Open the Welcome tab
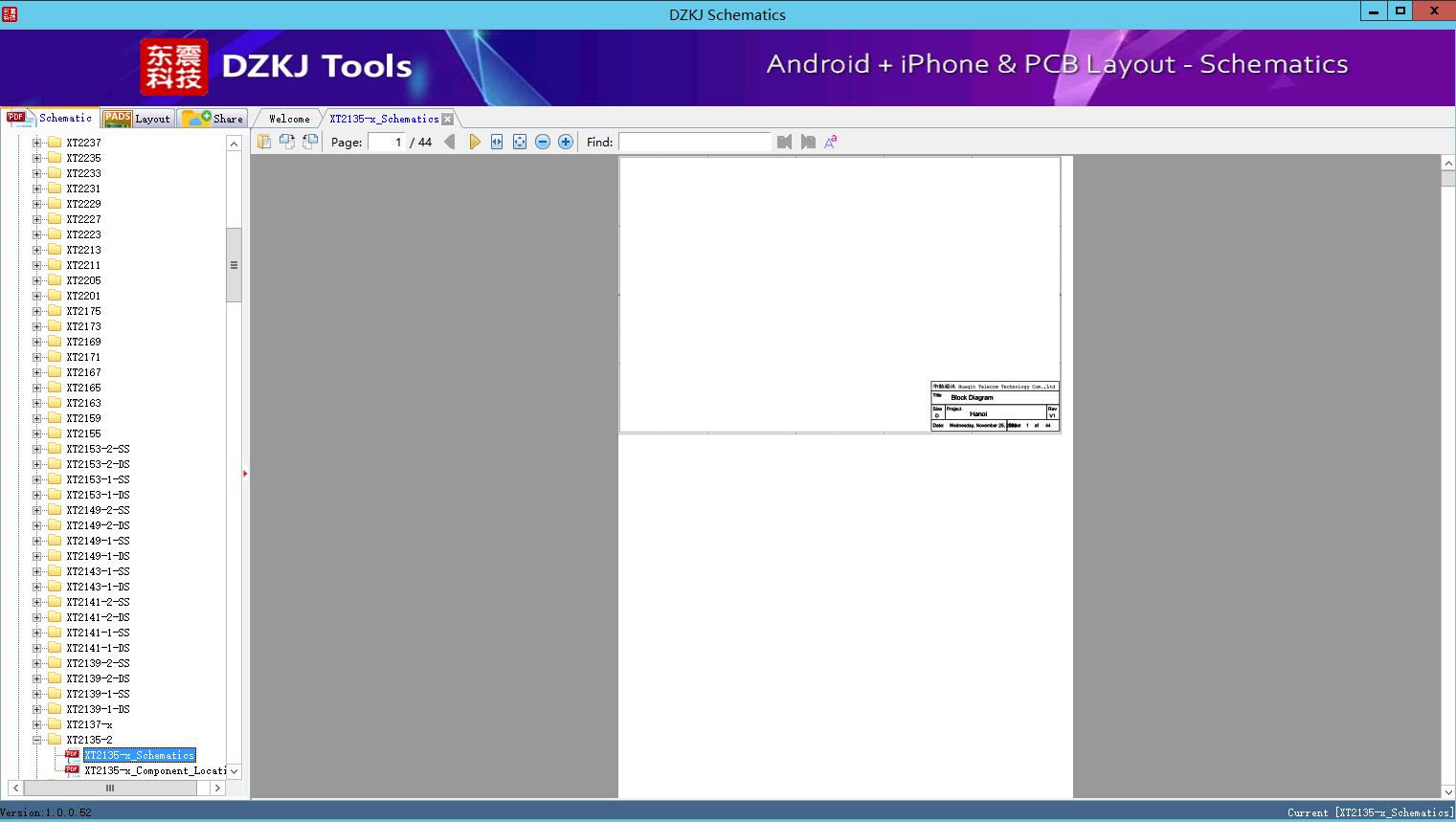 coord(289,119)
